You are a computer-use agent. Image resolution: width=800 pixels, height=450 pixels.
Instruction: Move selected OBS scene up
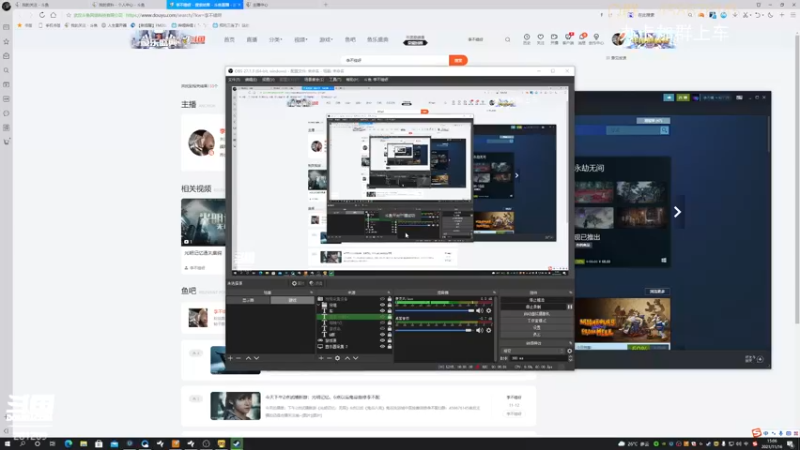[x=248, y=358]
